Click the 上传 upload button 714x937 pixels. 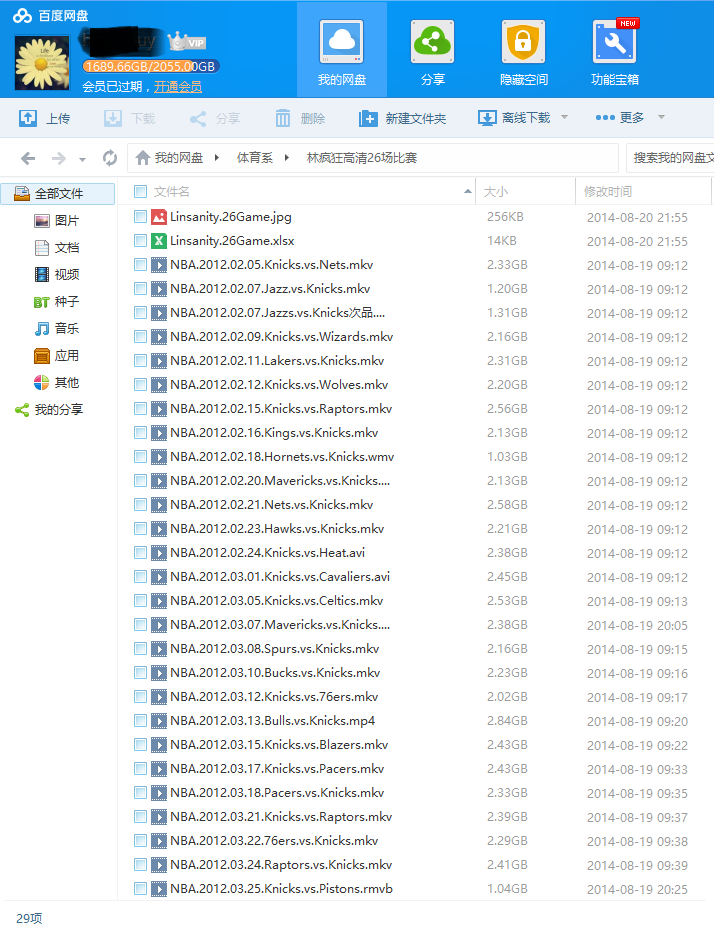[x=45, y=118]
